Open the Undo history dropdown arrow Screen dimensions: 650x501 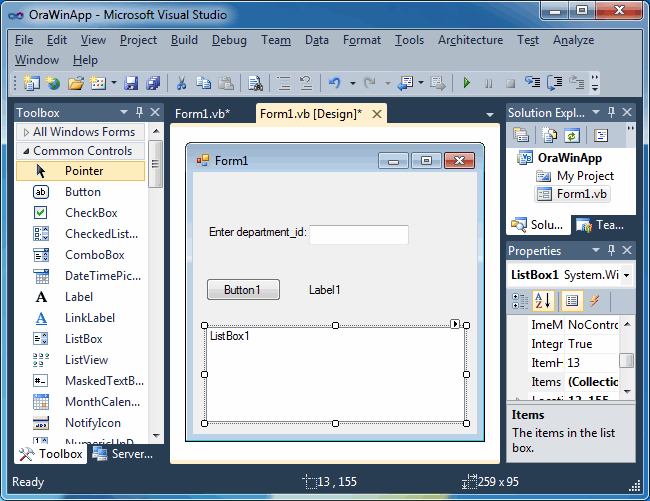pos(352,83)
